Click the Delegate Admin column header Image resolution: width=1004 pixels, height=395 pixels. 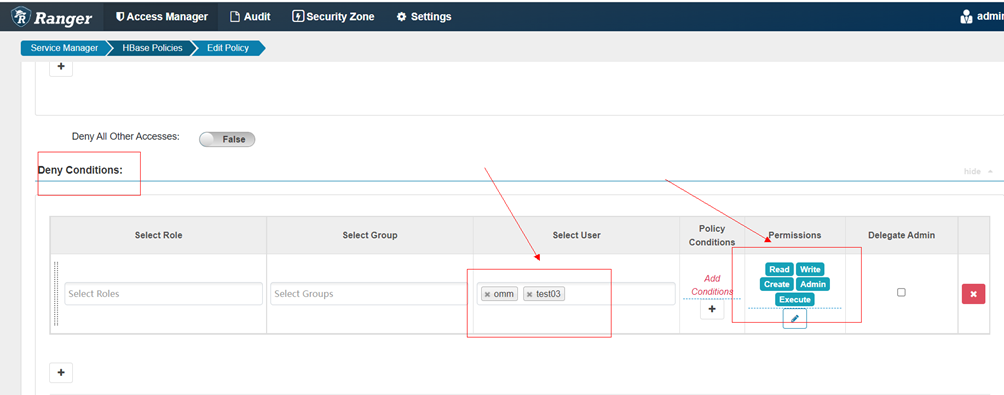902,236
